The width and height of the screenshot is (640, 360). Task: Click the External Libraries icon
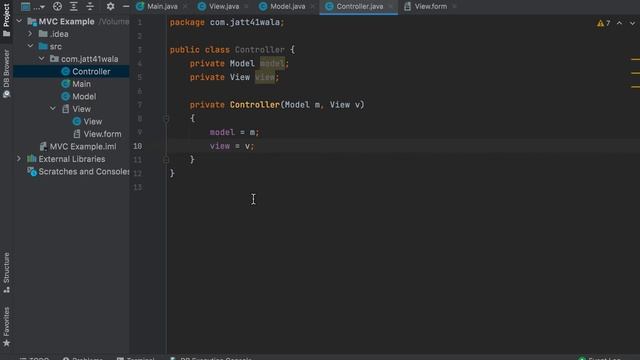pyautogui.click(x=31, y=159)
